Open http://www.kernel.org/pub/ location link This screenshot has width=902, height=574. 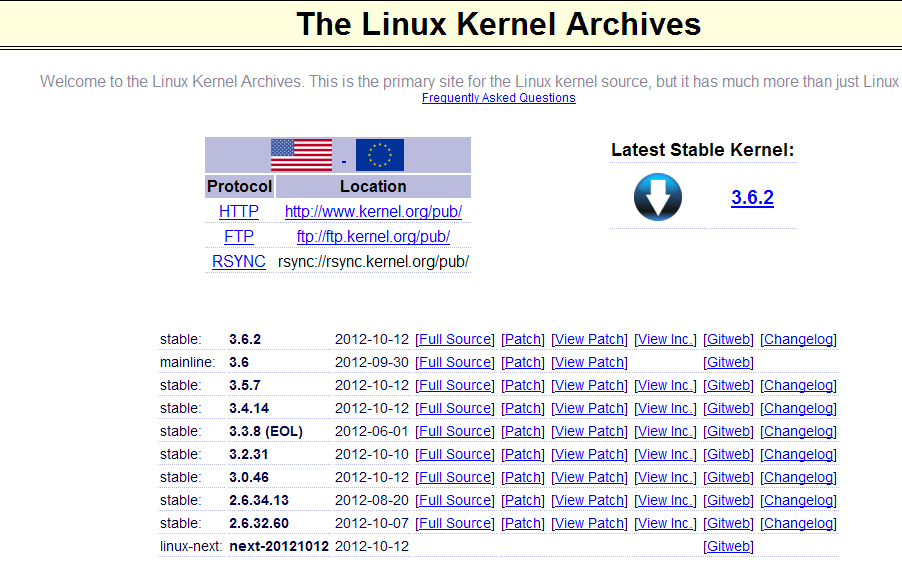[x=373, y=212]
